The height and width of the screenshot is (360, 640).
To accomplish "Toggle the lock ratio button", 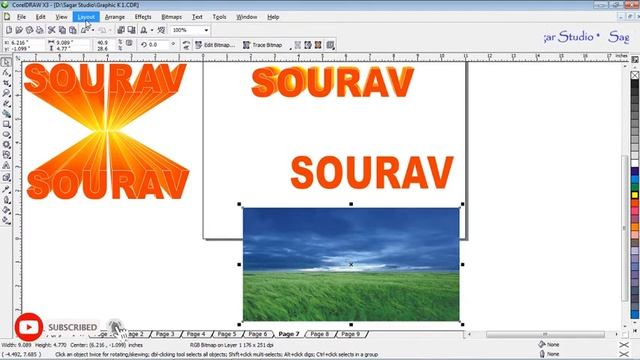I will tap(129, 43).
